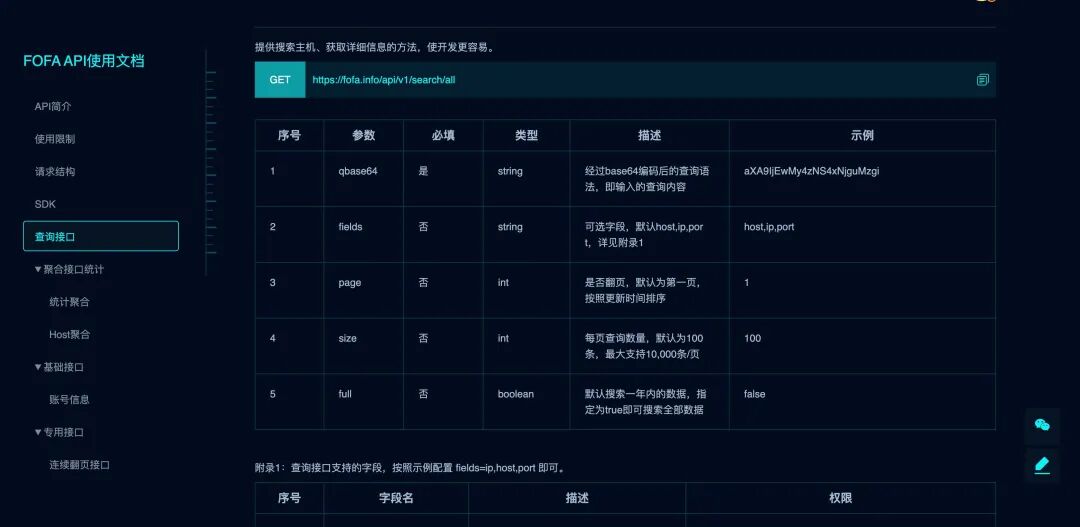1080x527 pixels.
Task: Copy the API URL with the copy icon
Action: click(x=982, y=80)
